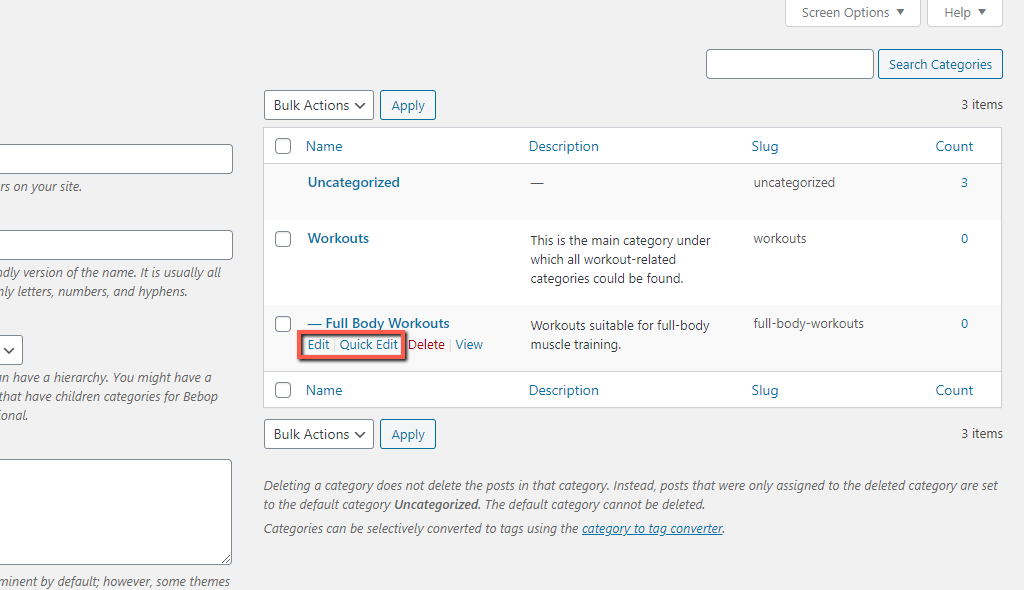Click the top Apply button
This screenshot has height=590, width=1024.
(x=408, y=105)
